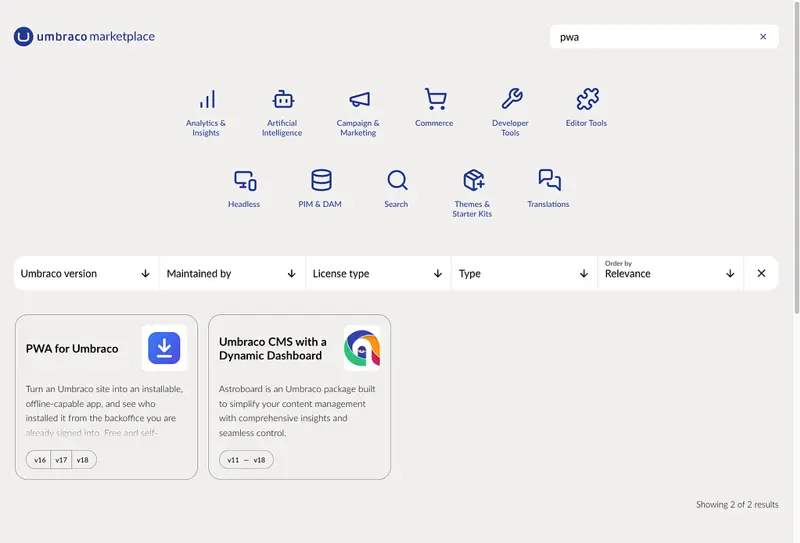The height and width of the screenshot is (543, 800).
Task: Open the Themes & Starter Kits box icon
Action: point(473,180)
